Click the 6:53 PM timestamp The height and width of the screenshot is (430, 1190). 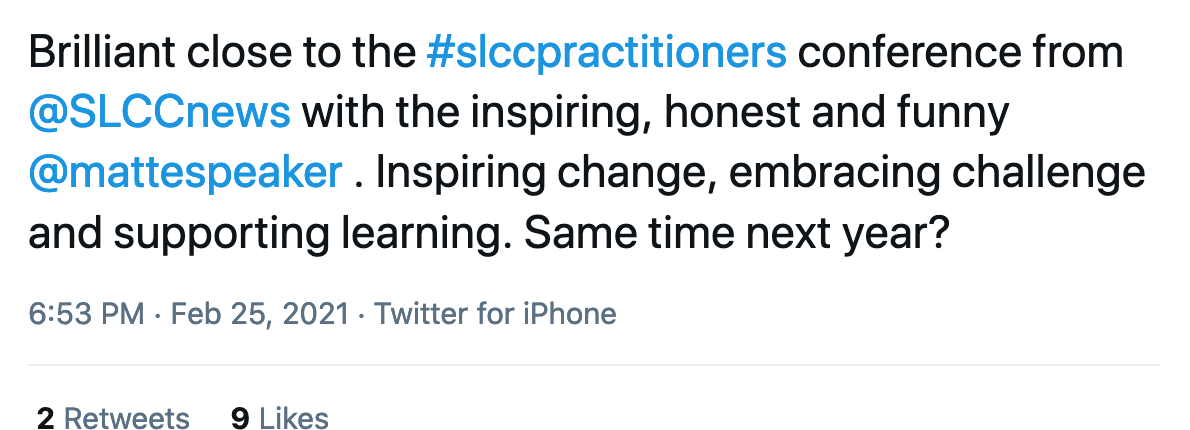click(86, 313)
